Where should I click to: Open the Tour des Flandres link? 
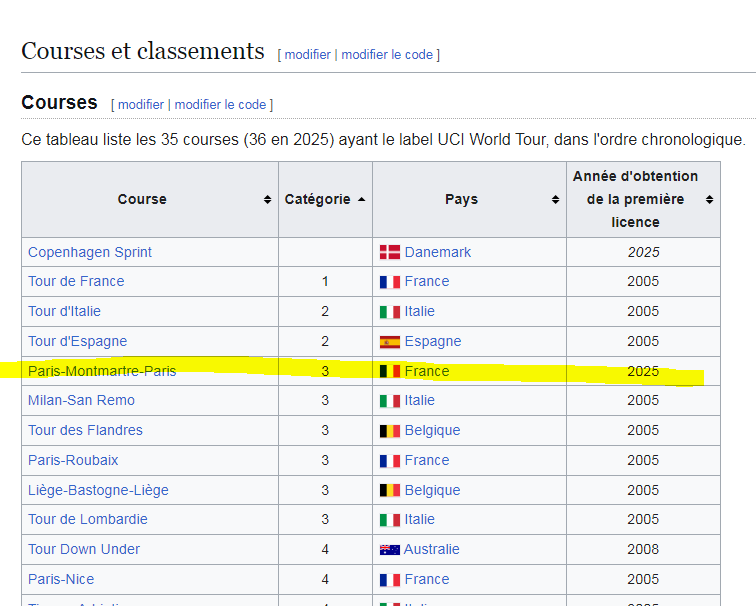point(85,430)
